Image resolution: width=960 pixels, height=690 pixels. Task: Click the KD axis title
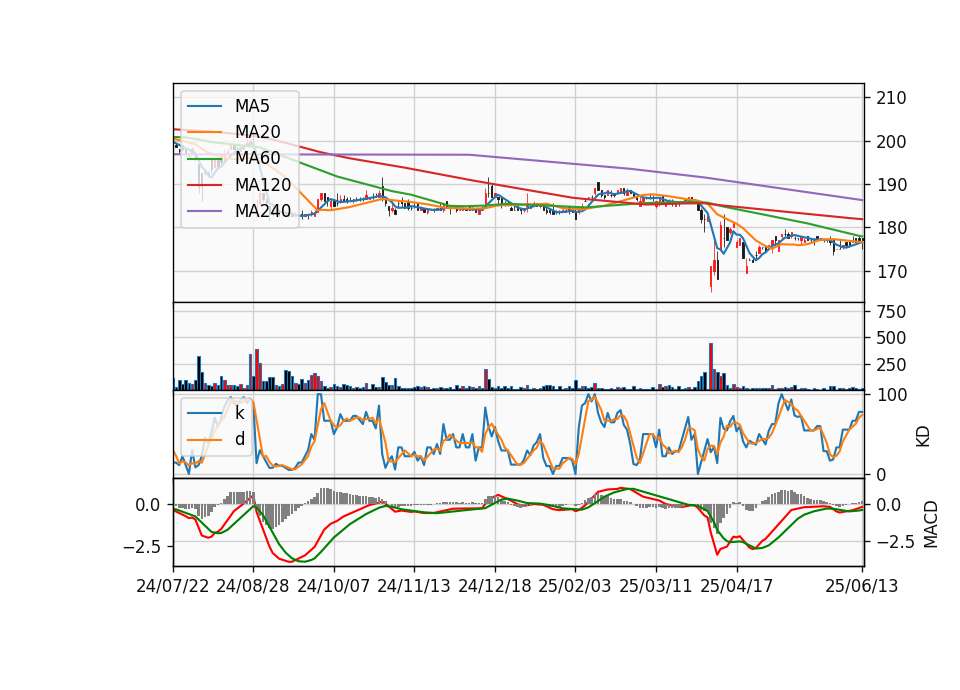[923, 437]
